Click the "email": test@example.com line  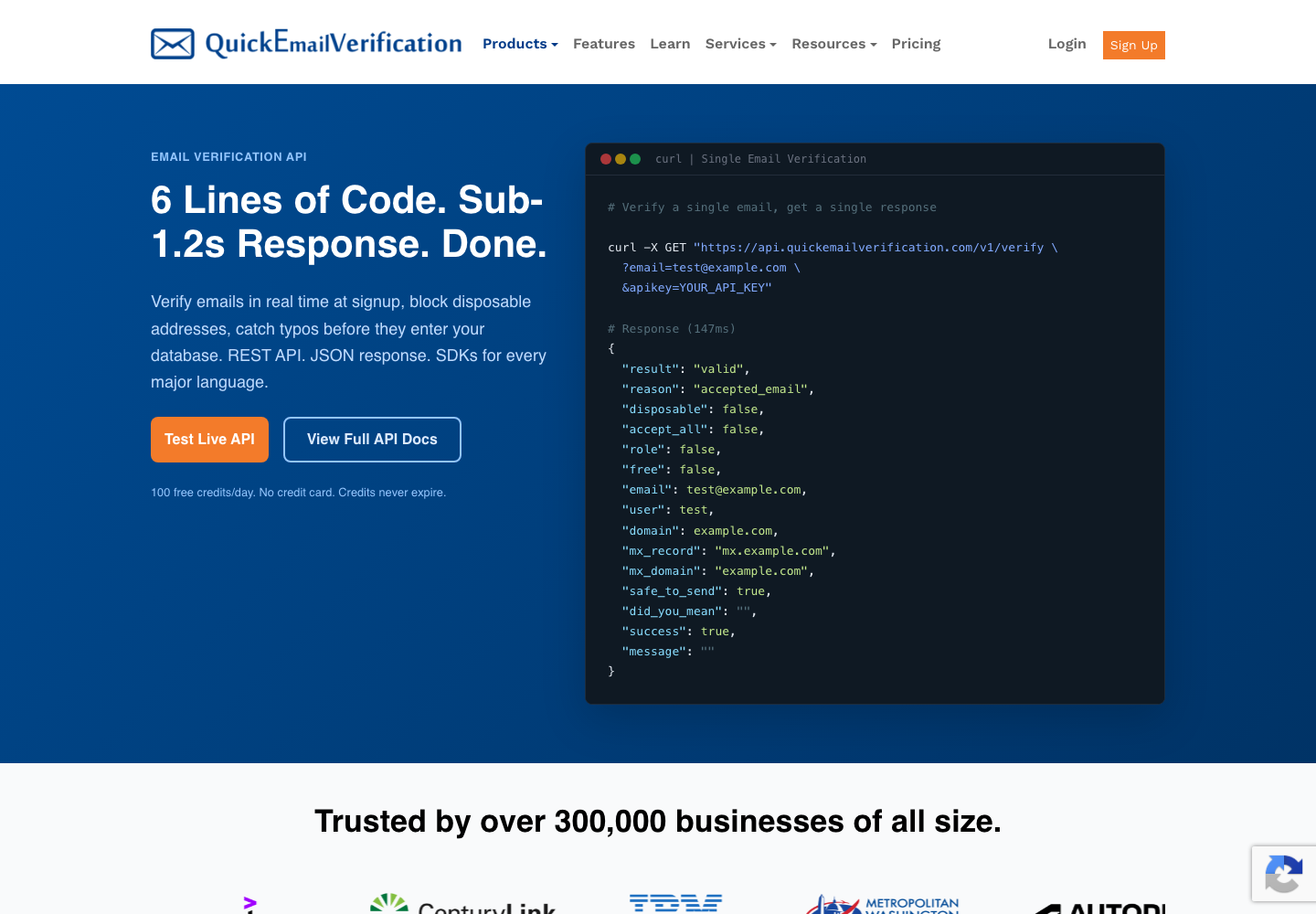715,490
